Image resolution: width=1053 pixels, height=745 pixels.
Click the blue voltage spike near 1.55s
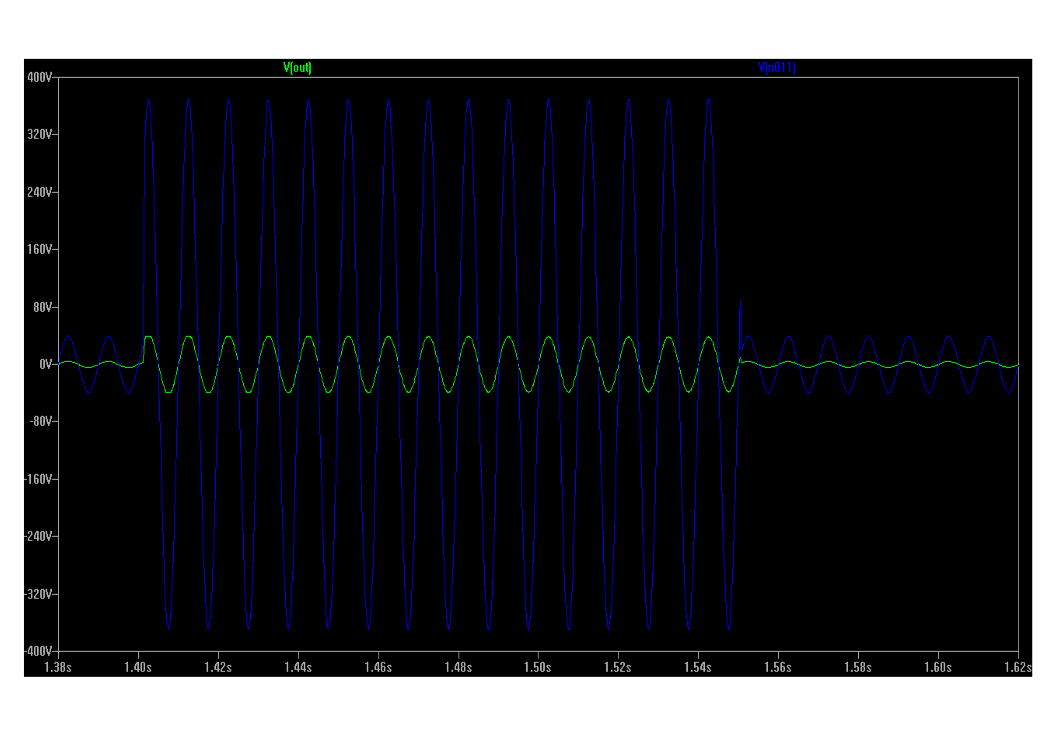click(x=740, y=326)
